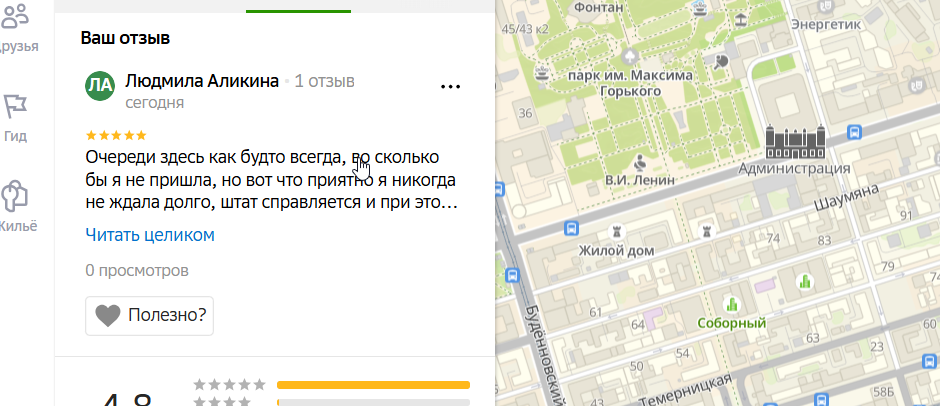Click the five-star rating of the review
Screen dimensions: 940x406
tap(116, 135)
